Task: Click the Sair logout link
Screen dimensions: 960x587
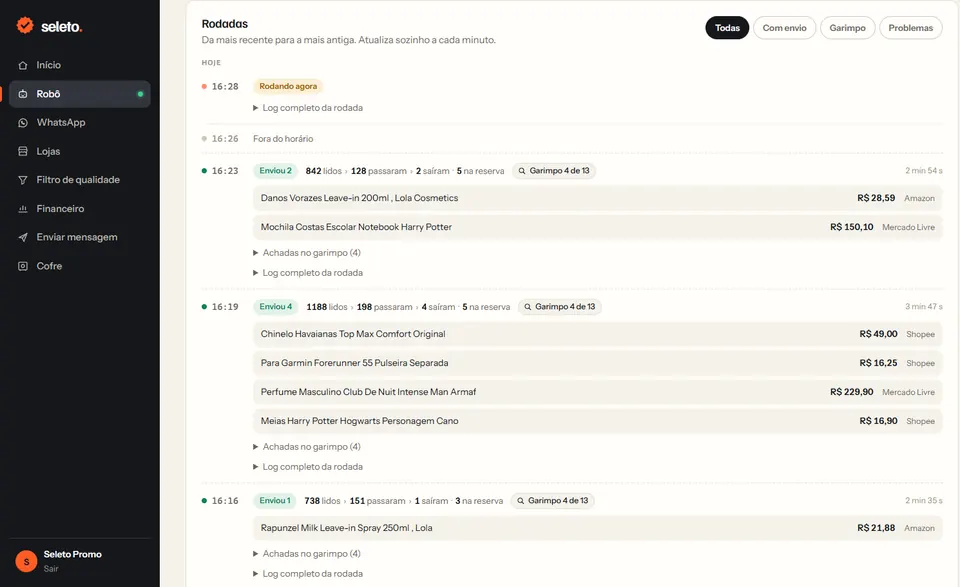Action: [51, 569]
